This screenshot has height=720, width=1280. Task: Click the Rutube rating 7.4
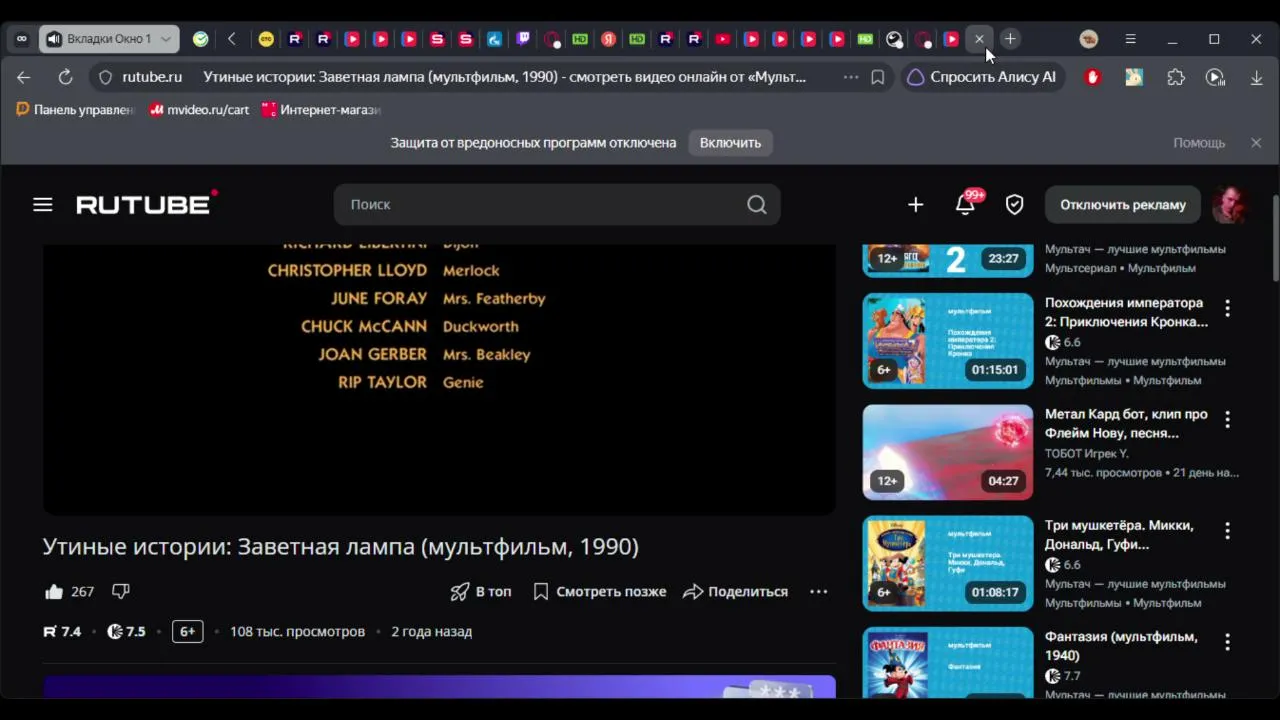coord(62,632)
